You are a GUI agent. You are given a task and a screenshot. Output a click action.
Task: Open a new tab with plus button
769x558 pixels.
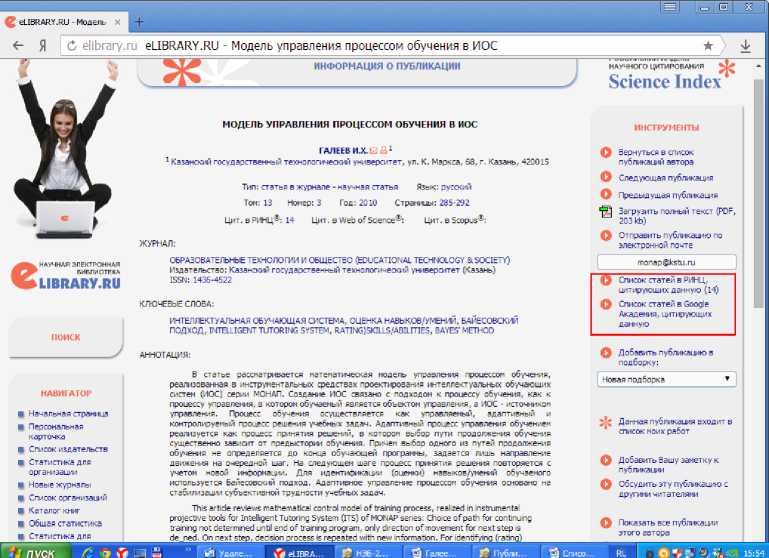tap(139, 22)
